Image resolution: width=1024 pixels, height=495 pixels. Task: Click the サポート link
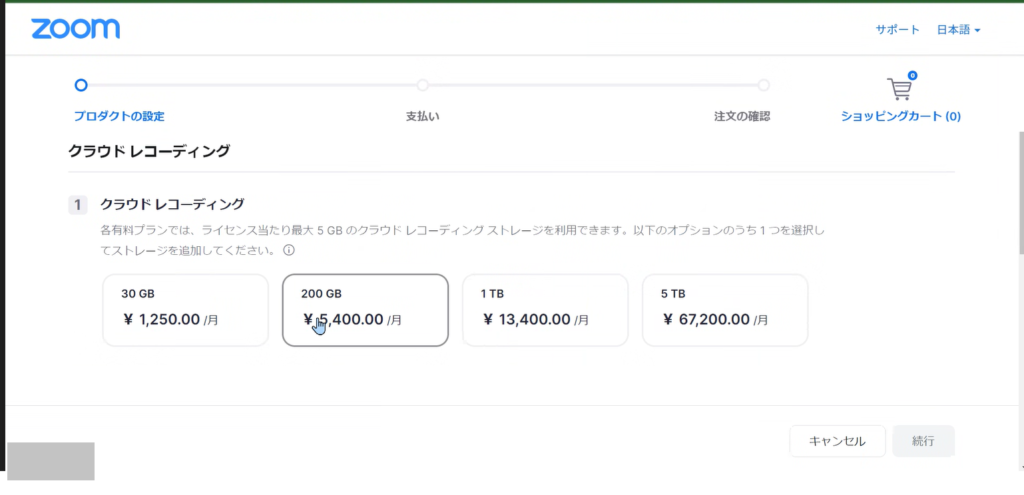(x=897, y=30)
